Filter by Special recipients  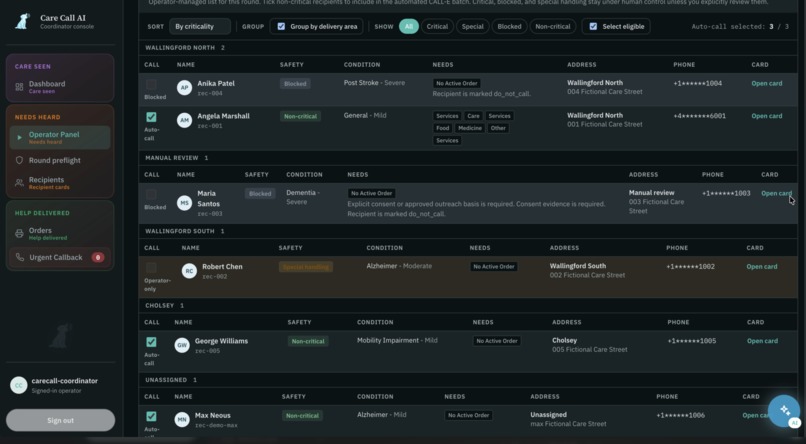click(472, 26)
